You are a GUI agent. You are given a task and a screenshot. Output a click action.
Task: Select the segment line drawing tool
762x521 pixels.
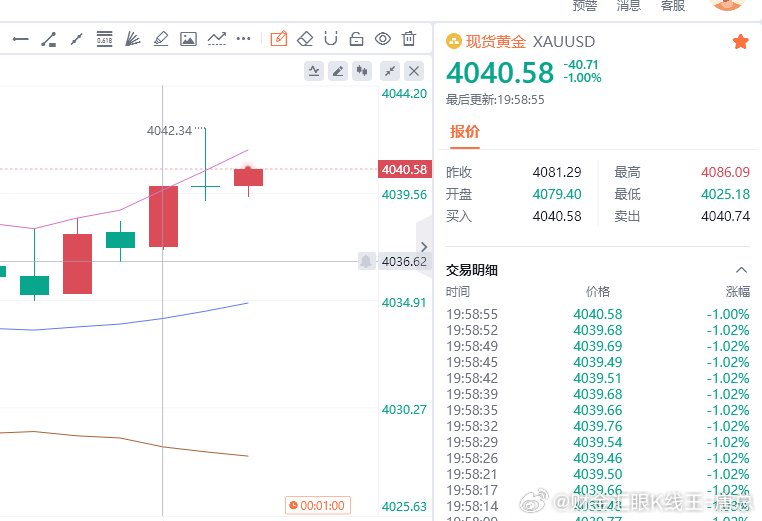76,39
